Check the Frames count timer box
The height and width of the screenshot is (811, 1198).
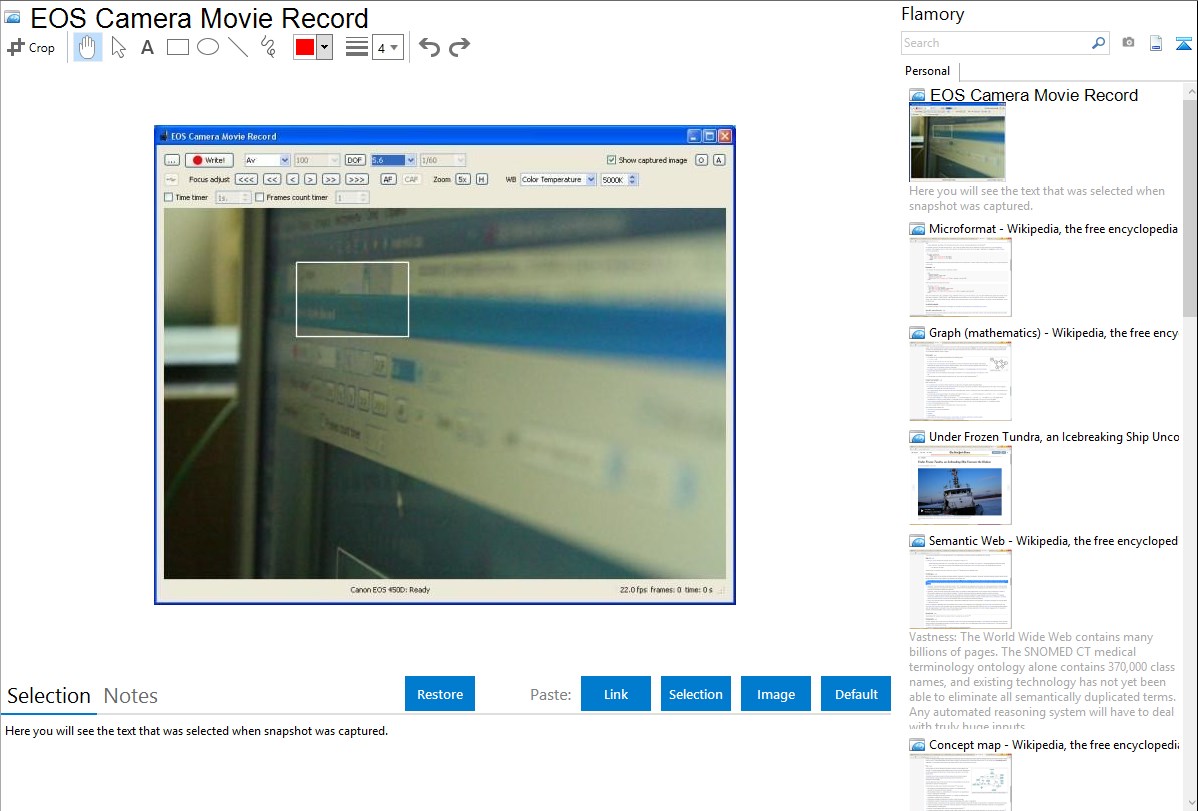coord(260,198)
